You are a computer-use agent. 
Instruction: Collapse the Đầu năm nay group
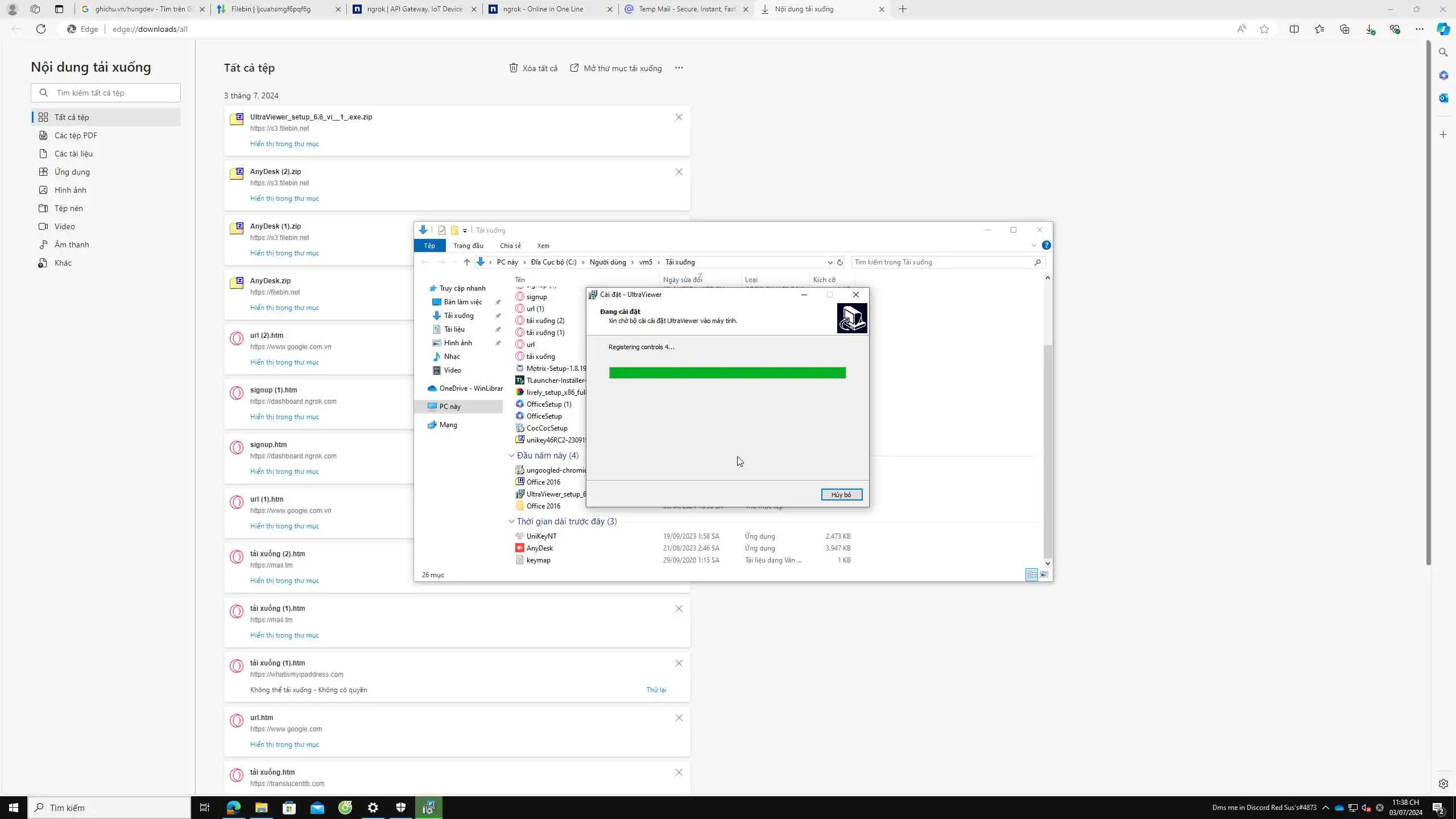click(511, 456)
